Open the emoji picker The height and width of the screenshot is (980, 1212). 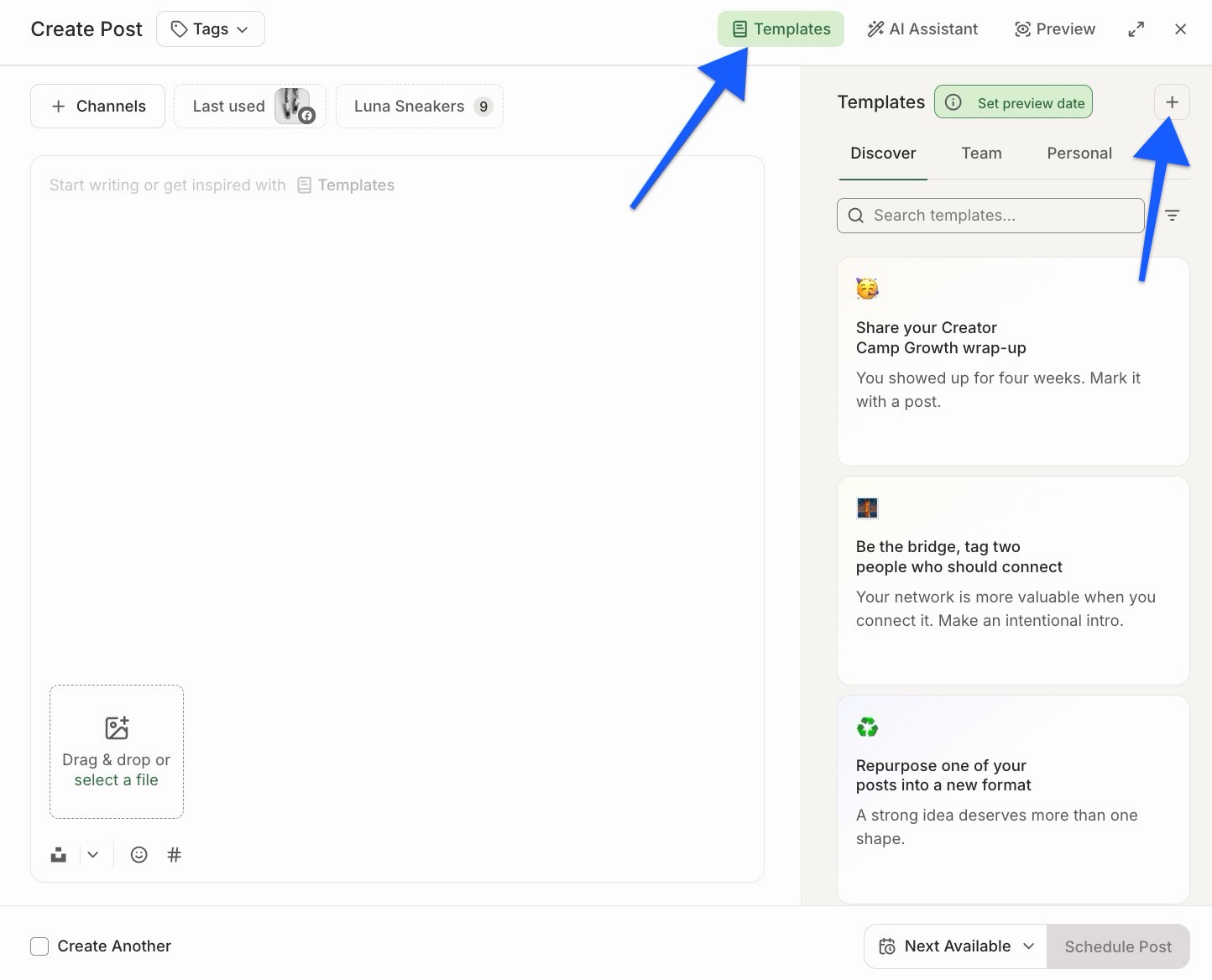tap(139, 855)
